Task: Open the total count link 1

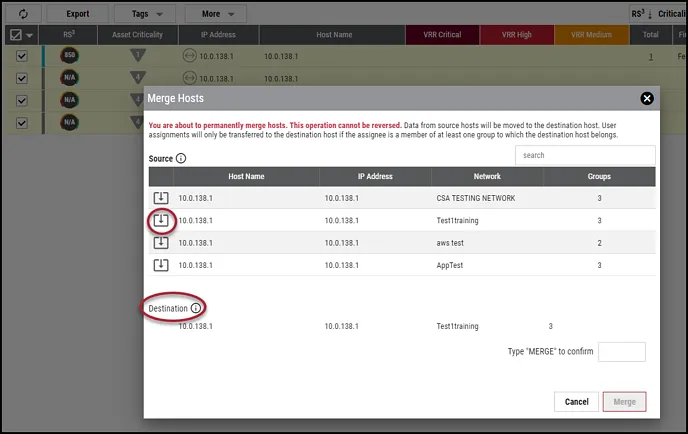Action: [x=651, y=57]
